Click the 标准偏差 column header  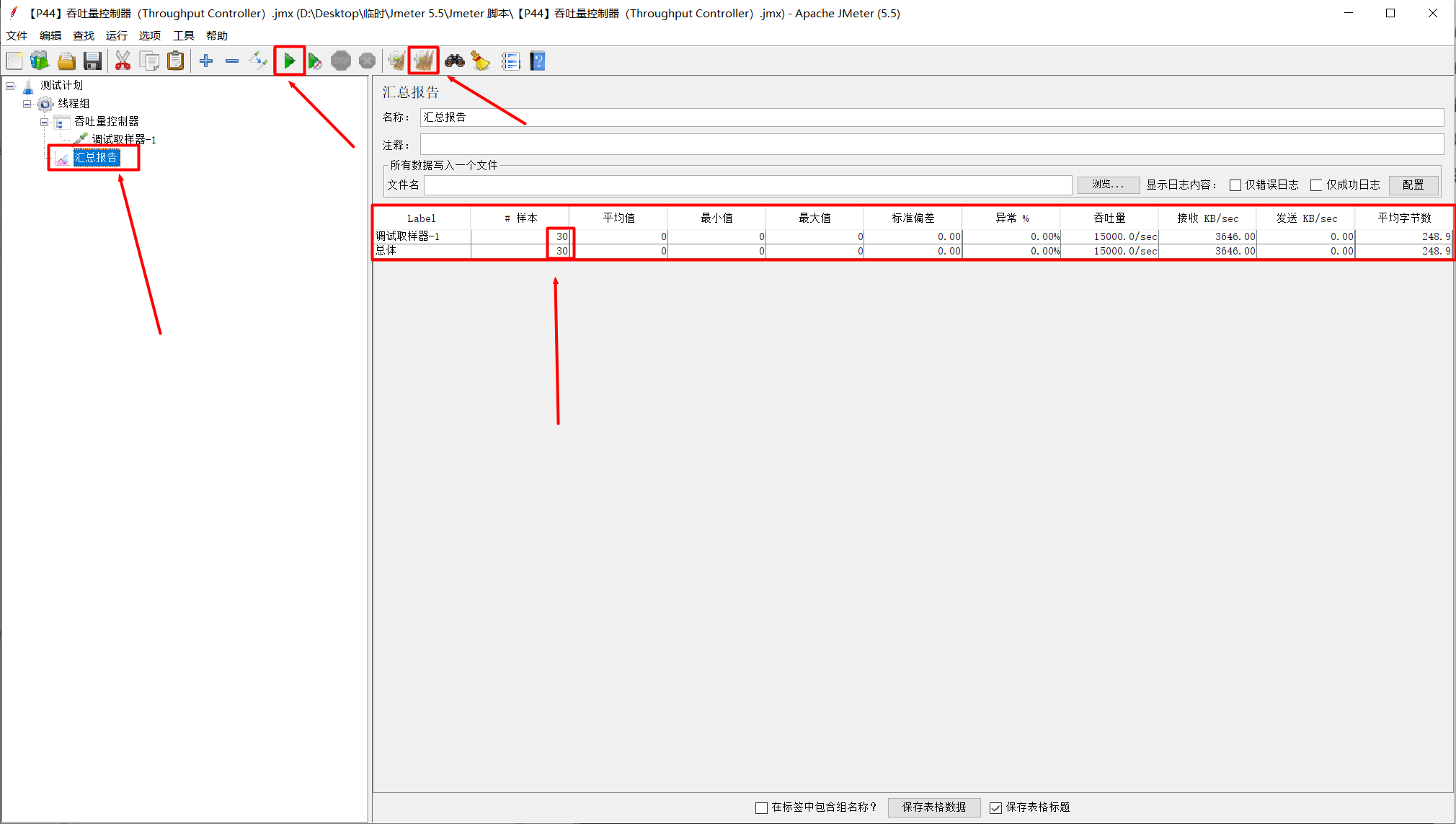tap(913, 218)
